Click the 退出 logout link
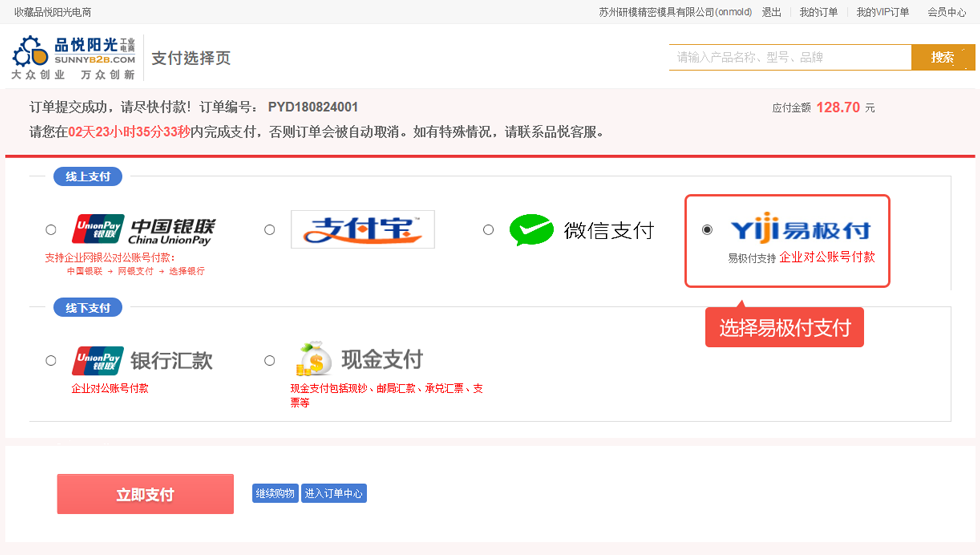The image size is (980, 555). click(771, 12)
